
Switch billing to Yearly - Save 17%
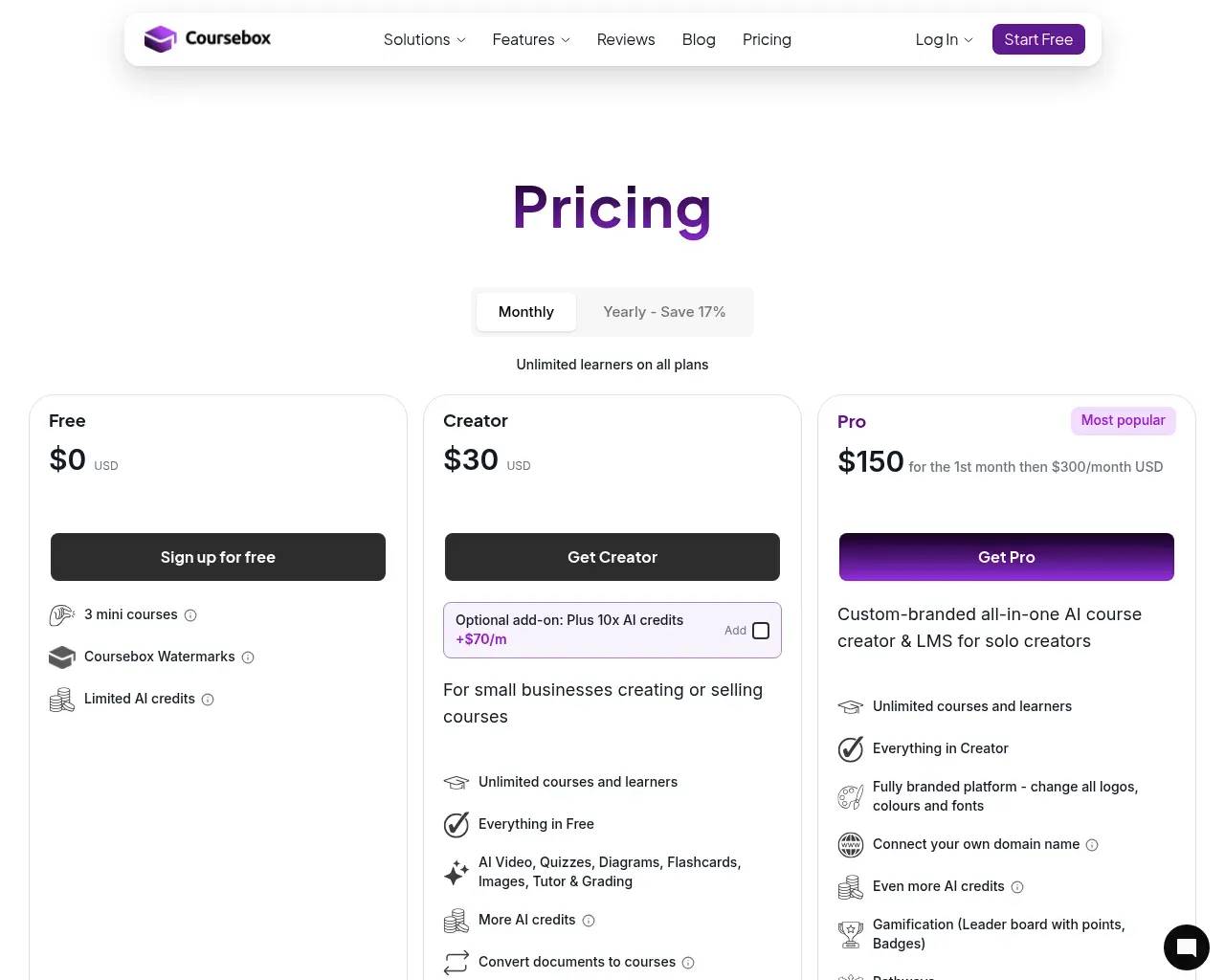[664, 312]
